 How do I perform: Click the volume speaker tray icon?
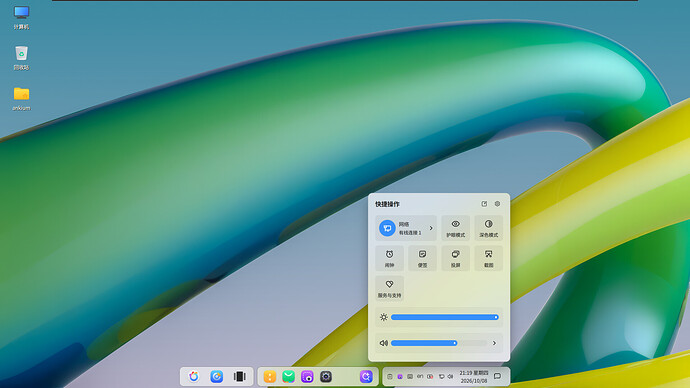coord(450,377)
